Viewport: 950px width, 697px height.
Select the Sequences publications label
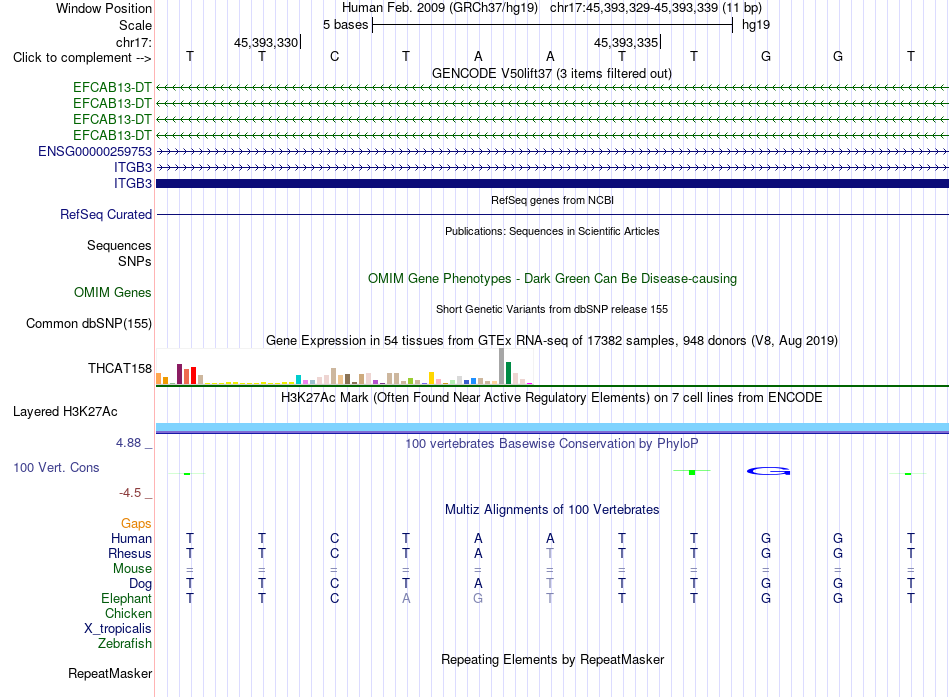(119, 245)
